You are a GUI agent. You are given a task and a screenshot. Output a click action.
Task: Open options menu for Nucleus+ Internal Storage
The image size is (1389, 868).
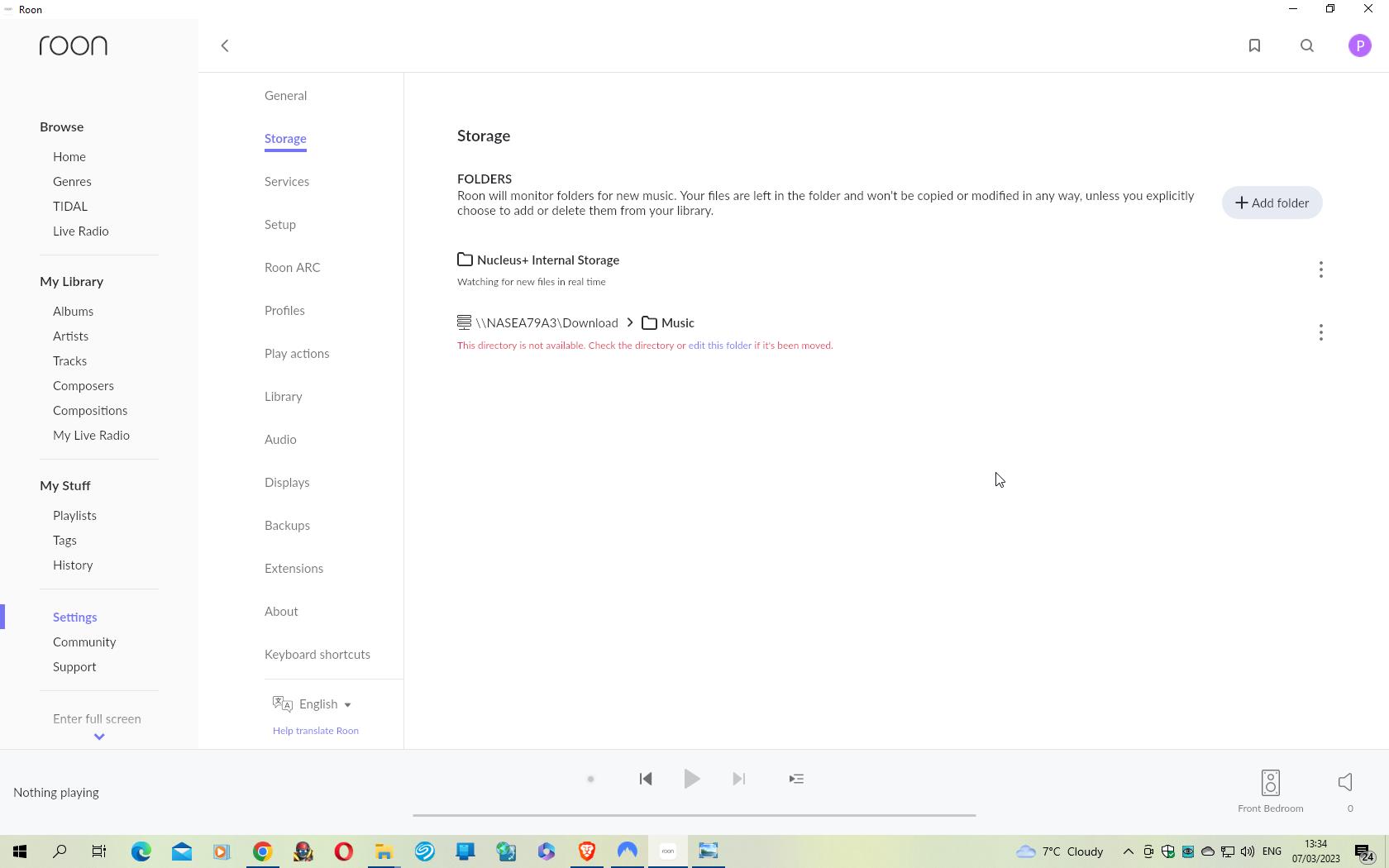pyautogui.click(x=1321, y=269)
